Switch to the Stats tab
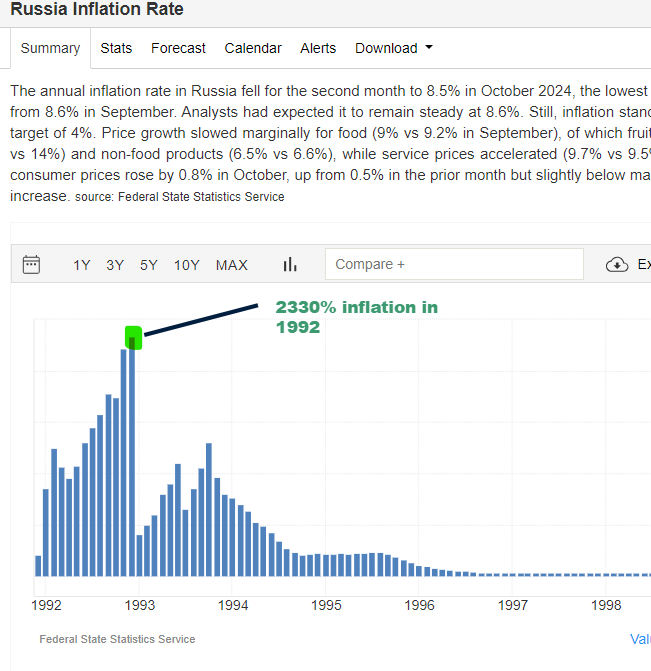The height and width of the screenshot is (671, 651). pos(116,48)
